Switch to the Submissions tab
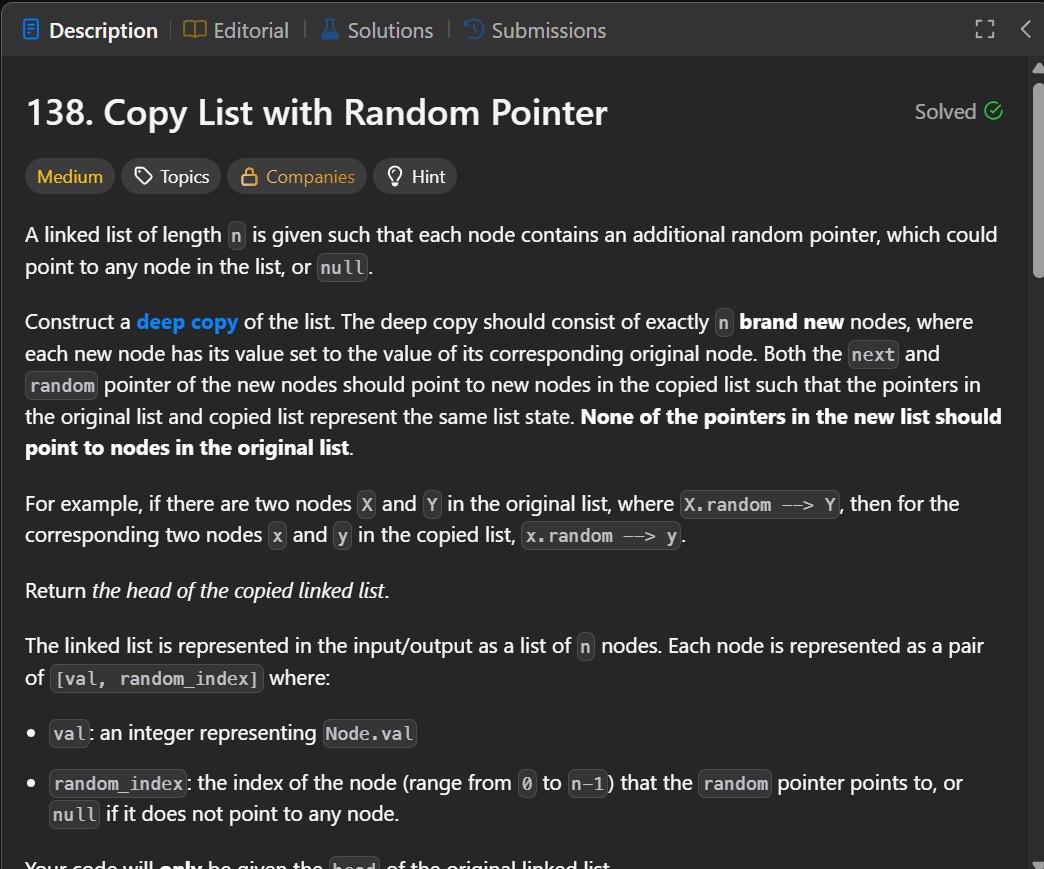 click(x=547, y=30)
